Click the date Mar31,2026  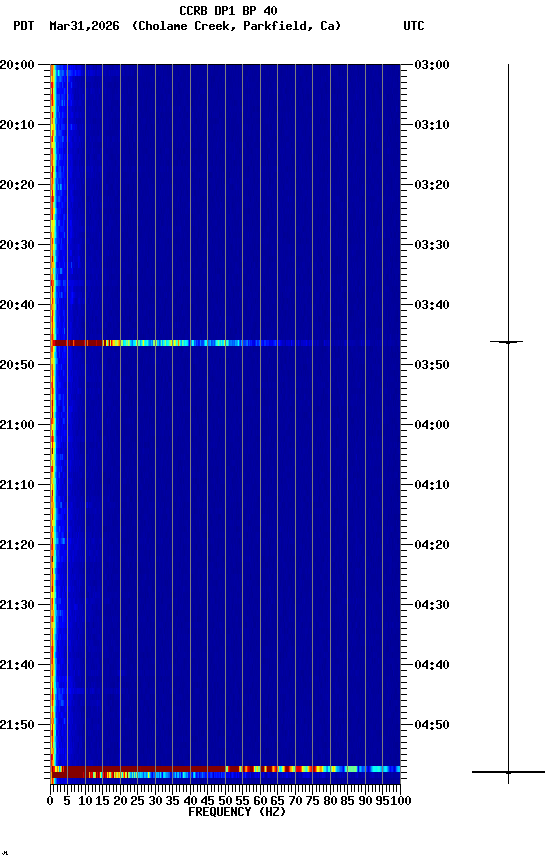84,26
